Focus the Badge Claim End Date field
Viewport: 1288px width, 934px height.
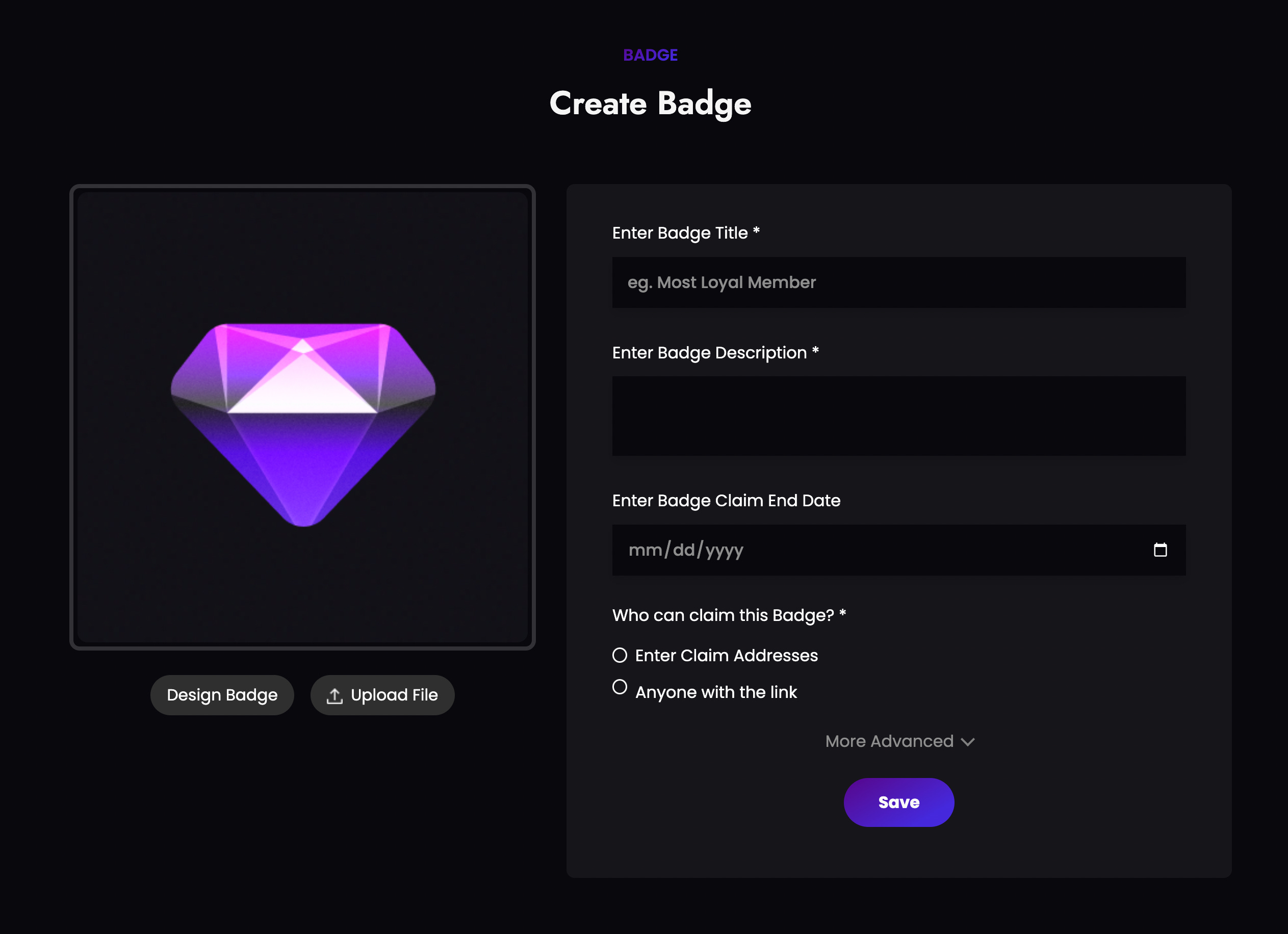898,550
